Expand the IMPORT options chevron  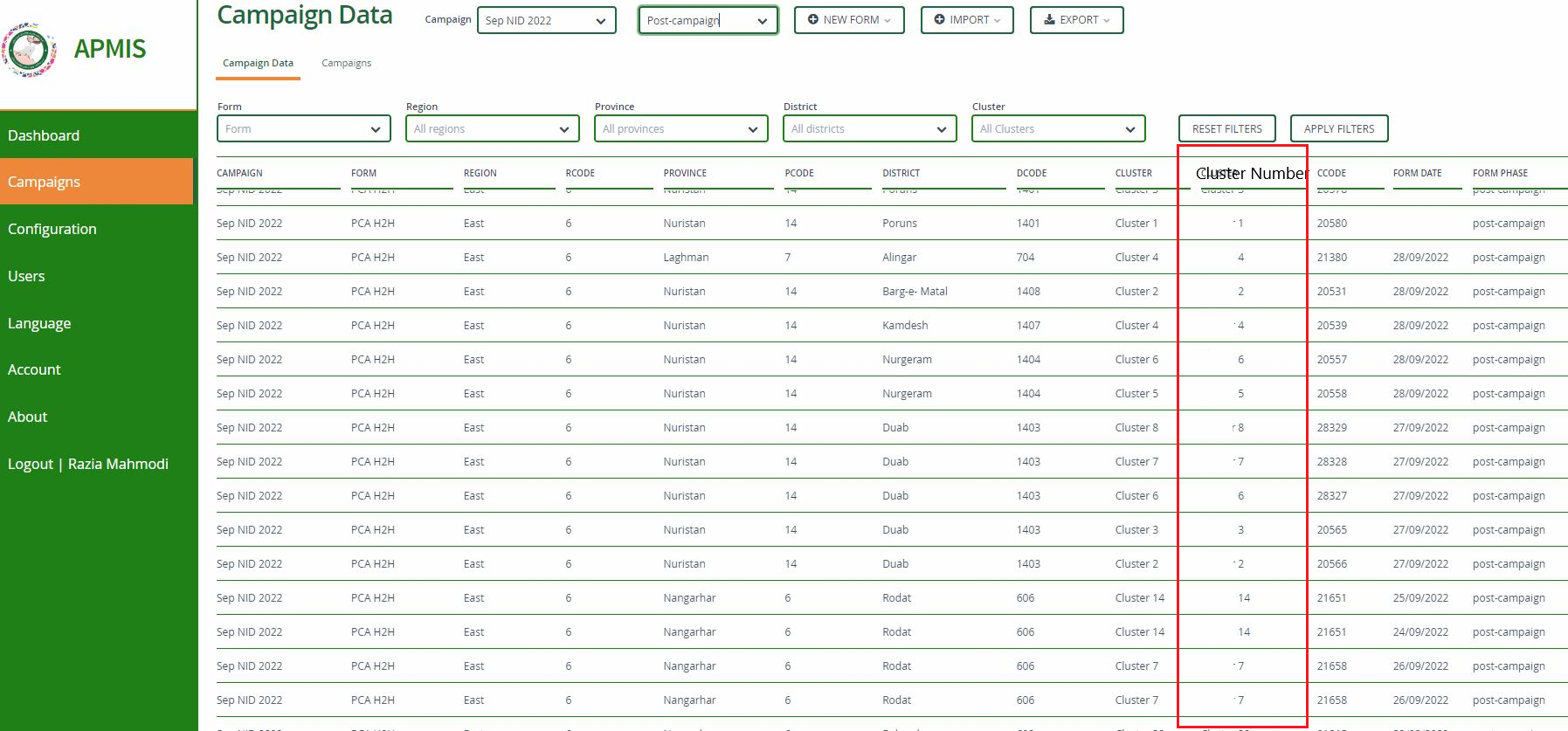997,20
